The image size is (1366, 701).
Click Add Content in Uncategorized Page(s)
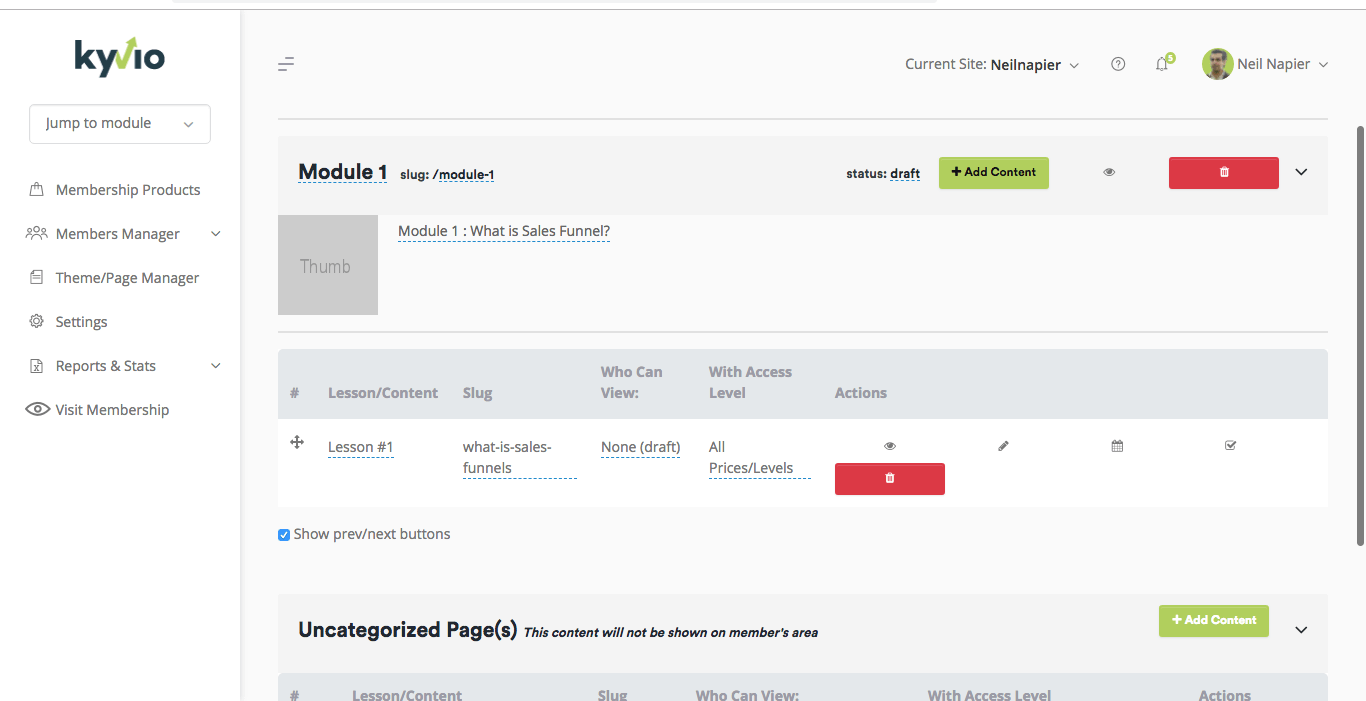point(1214,620)
